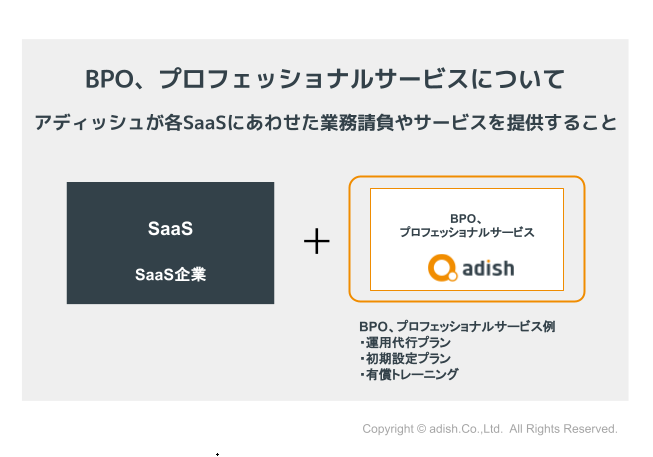Select the dark SaaS box
Viewport: 653px width, 457px height.
pos(170,242)
